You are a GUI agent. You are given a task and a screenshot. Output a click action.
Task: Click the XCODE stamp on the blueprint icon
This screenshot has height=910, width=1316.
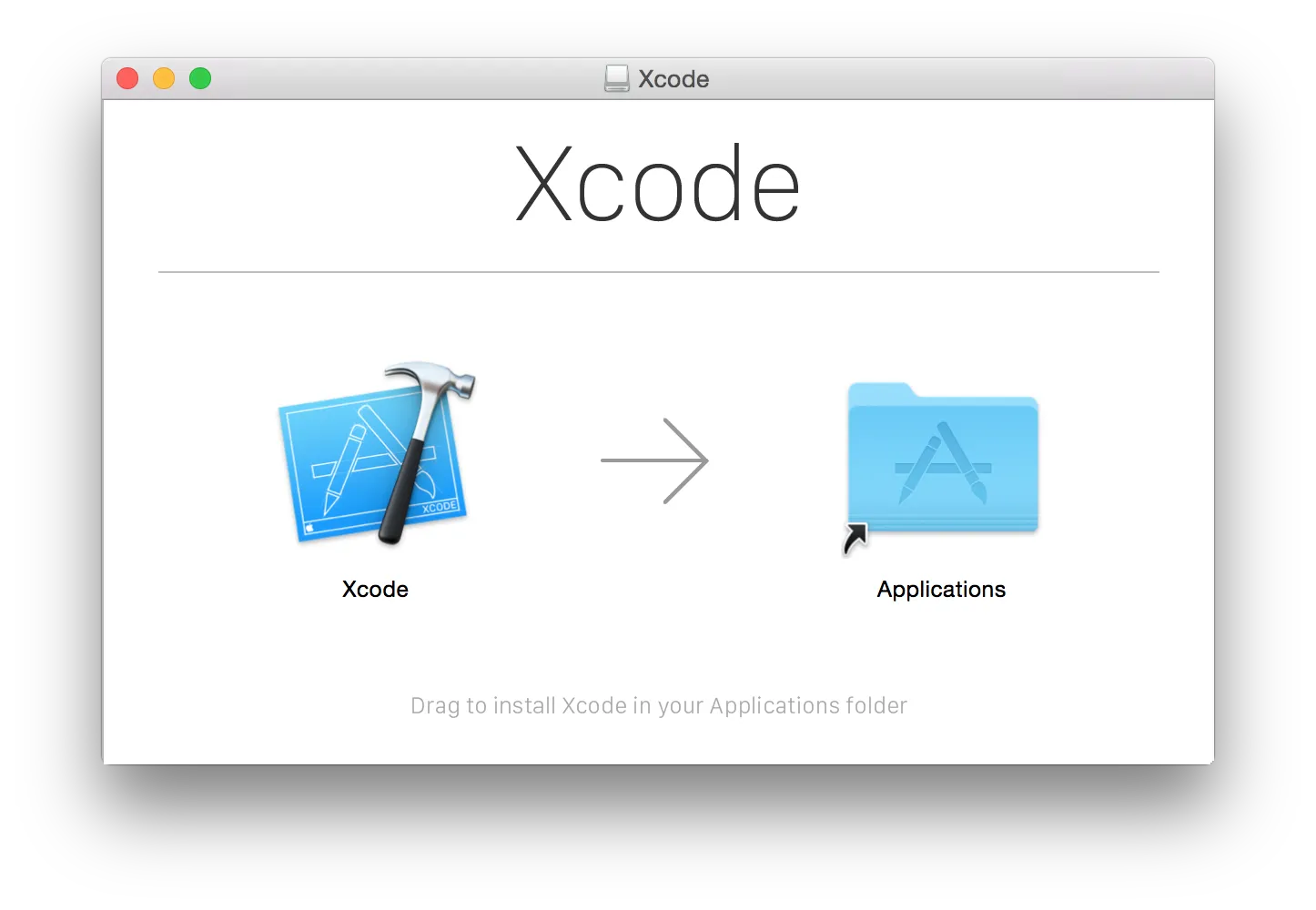440,507
